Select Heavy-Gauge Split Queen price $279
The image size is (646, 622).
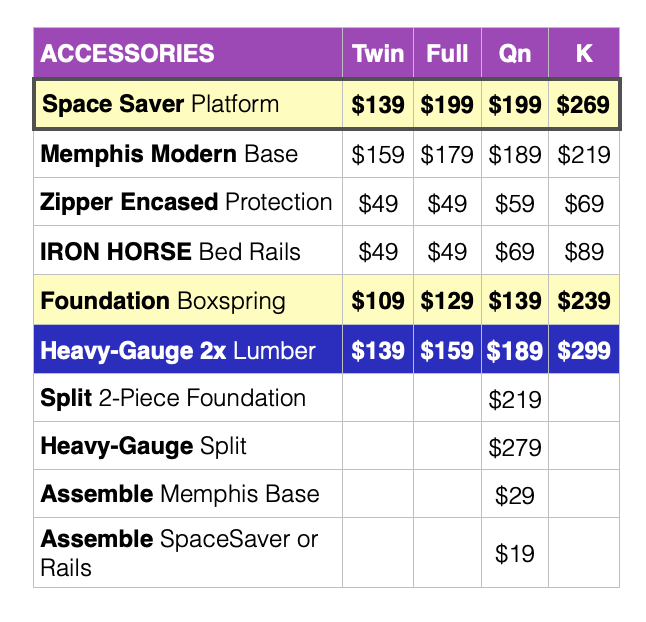(x=515, y=447)
